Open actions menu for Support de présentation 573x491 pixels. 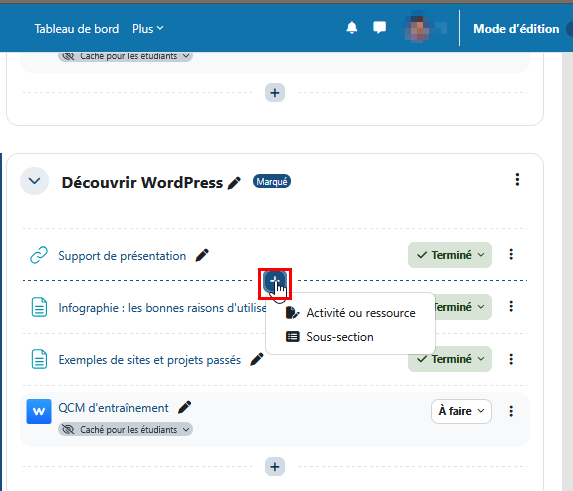point(511,255)
